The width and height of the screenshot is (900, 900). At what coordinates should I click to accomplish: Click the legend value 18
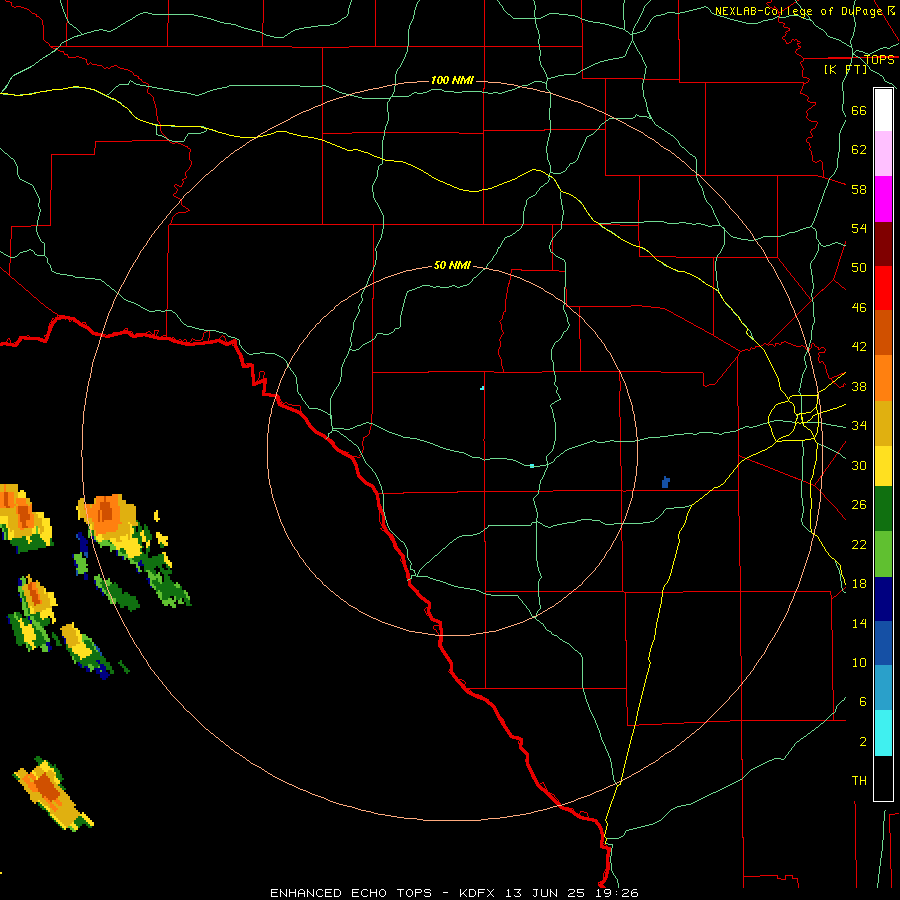point(859,584)
